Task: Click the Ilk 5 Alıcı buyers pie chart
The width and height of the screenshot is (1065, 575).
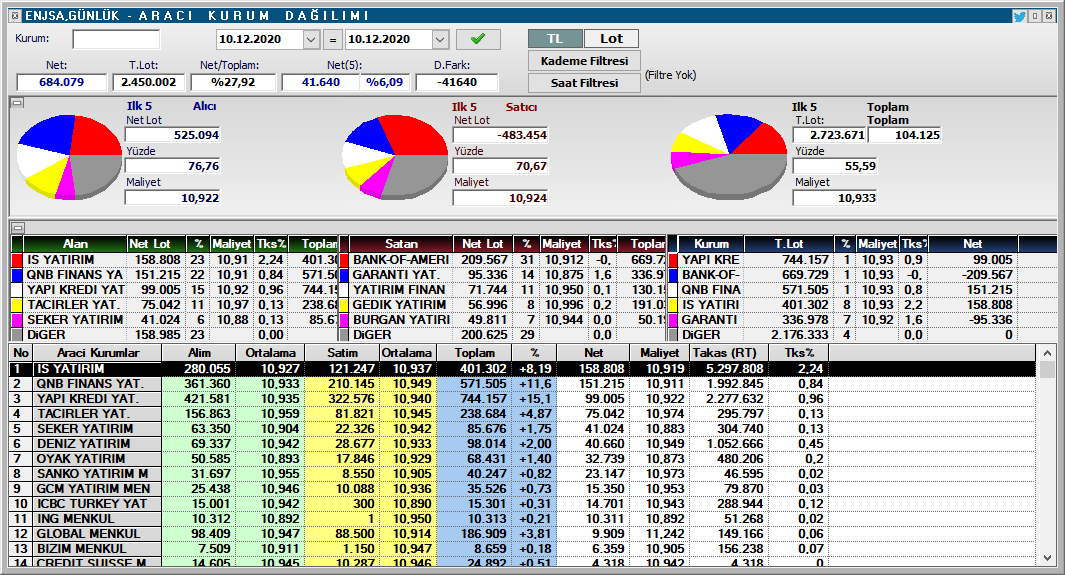Action: pyautogui.click(x=69, y=157)
